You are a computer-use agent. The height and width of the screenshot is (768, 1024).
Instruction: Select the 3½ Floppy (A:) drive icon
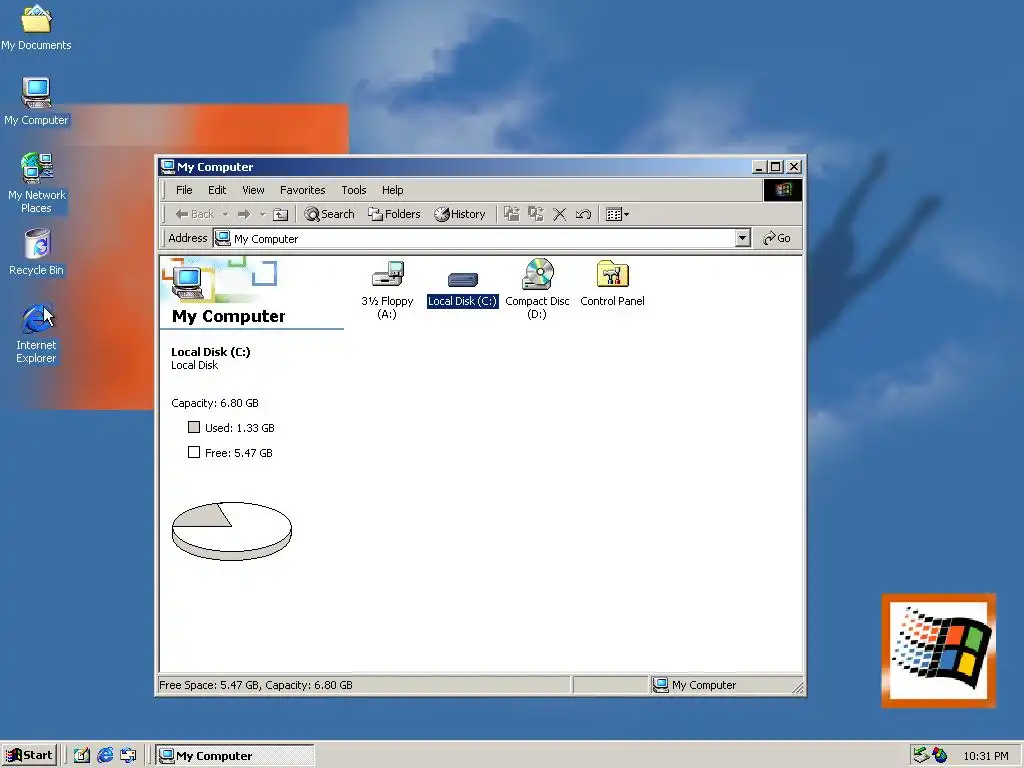point(387,274)
